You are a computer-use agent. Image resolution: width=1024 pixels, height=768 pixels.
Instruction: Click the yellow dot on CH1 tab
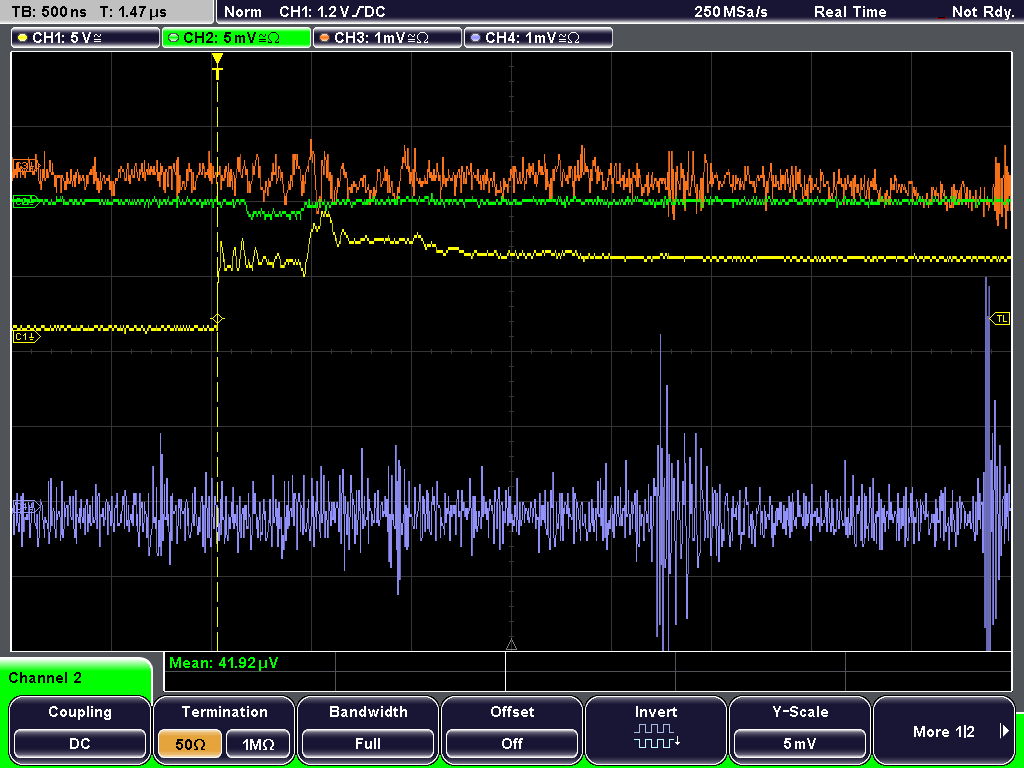[23, 38]
